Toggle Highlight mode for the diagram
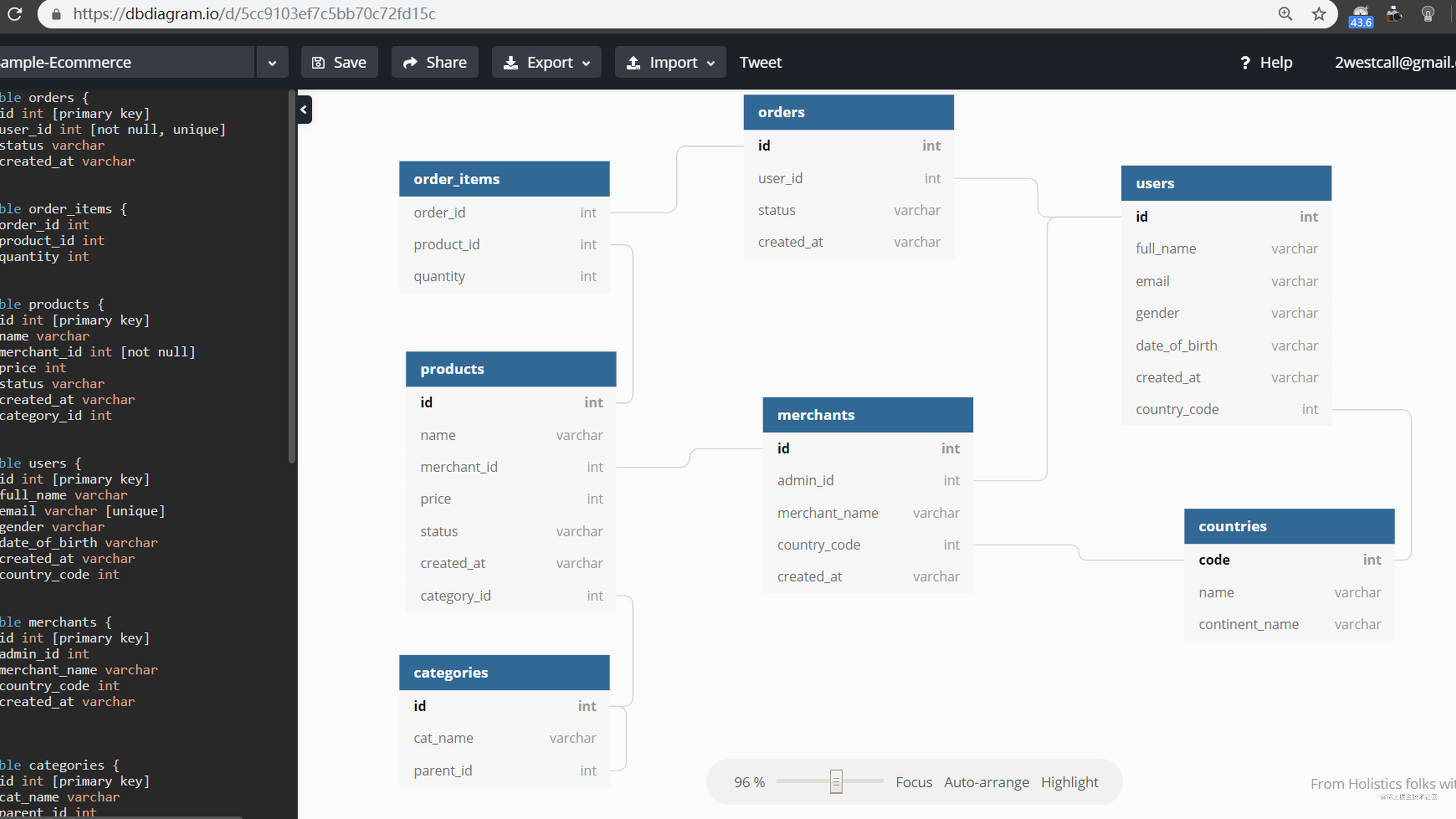This screenshot has height=819, width=1456. pos(1070,782)
